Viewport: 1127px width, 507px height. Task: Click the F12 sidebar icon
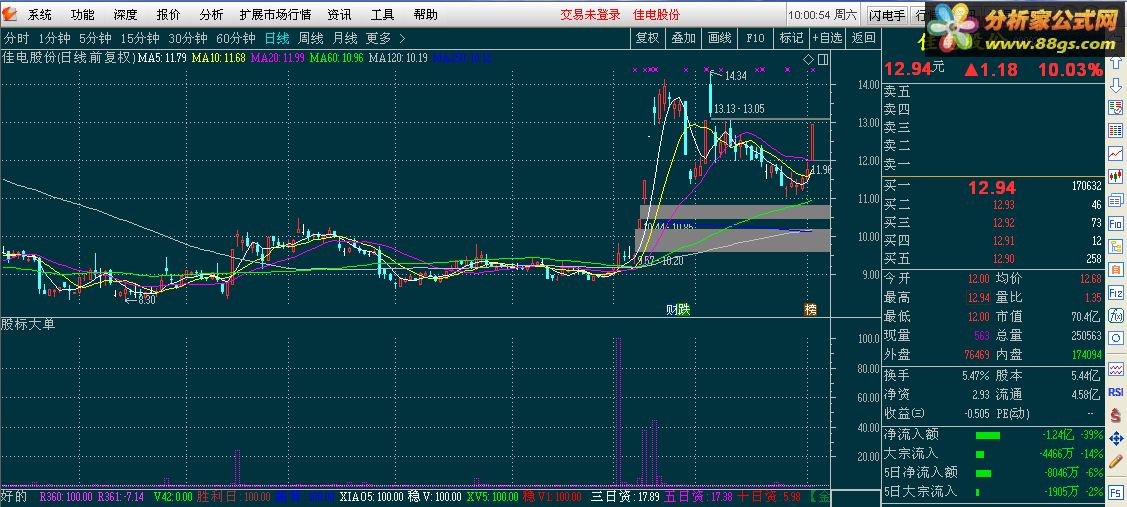[1116, 293]
